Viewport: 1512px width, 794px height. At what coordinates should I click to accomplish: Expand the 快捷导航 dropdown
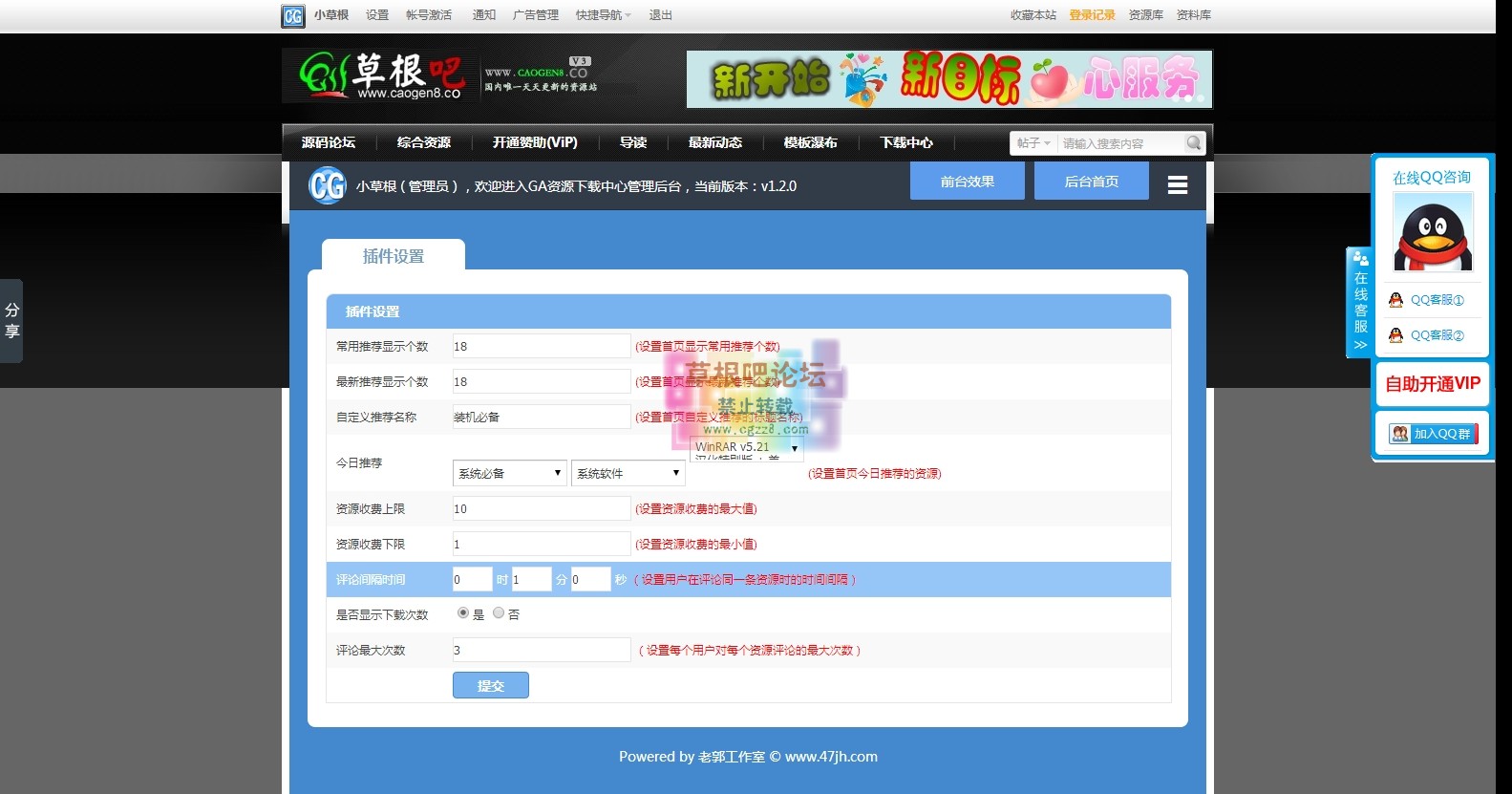tap(603, 15)
